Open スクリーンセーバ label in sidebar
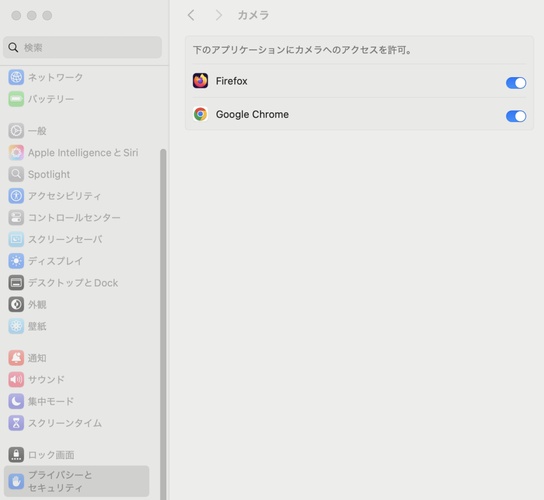The height and width of the screenshot is (500, 544). point(65,239)
